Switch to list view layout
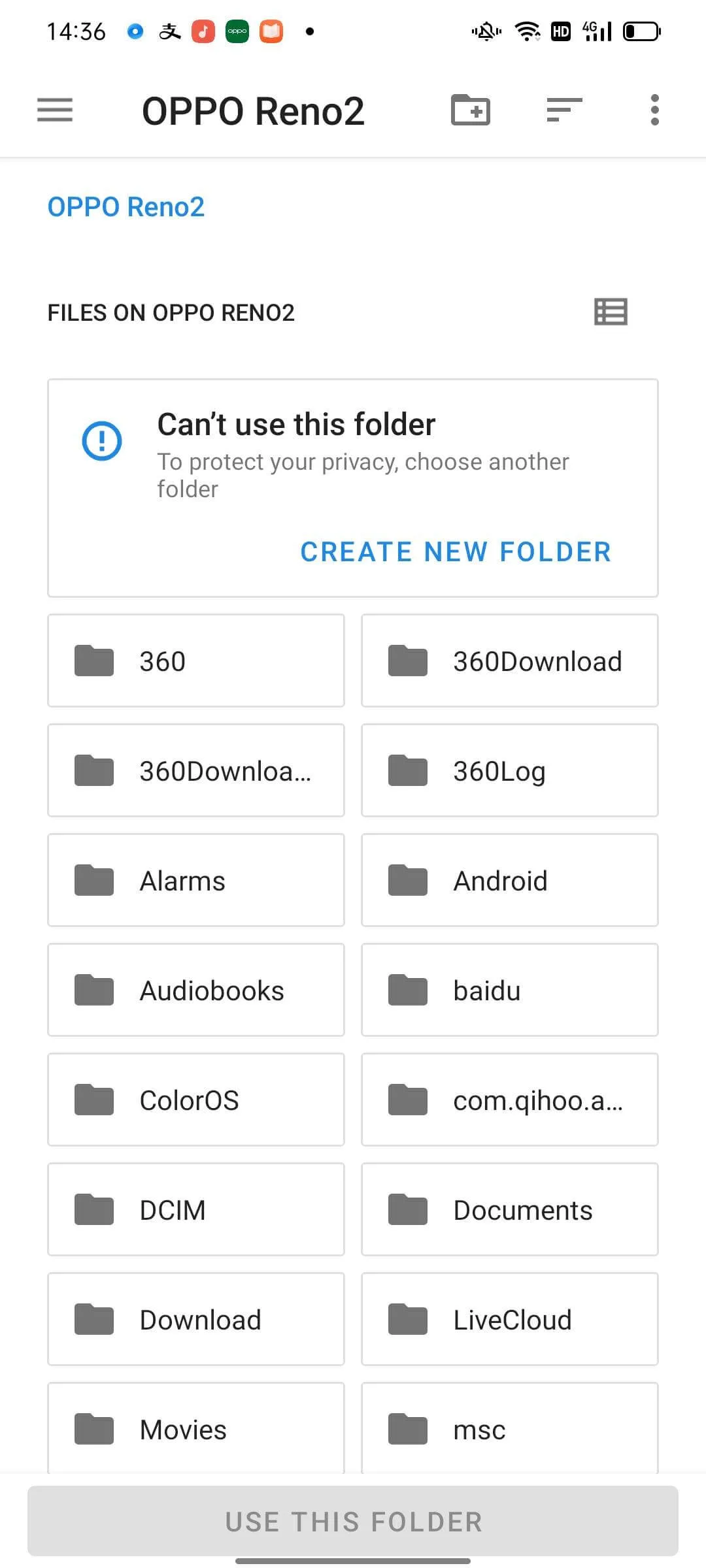 pyautogui.click(x=611, y=312)
